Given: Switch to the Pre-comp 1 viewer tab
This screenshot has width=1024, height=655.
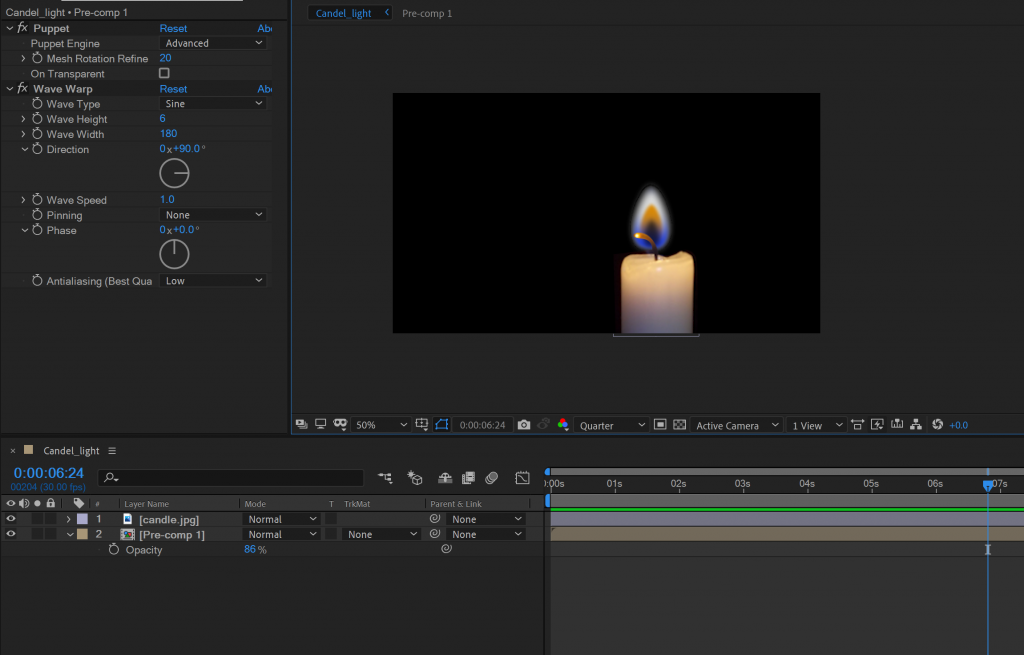Looking at the screenshot, I should [x=427, y=14].
